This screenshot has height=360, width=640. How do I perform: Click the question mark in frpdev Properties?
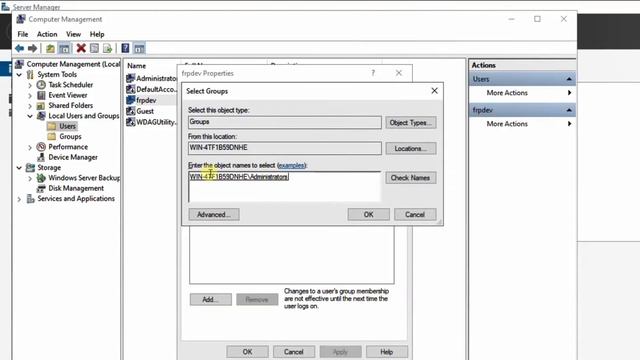pos(373,73)
